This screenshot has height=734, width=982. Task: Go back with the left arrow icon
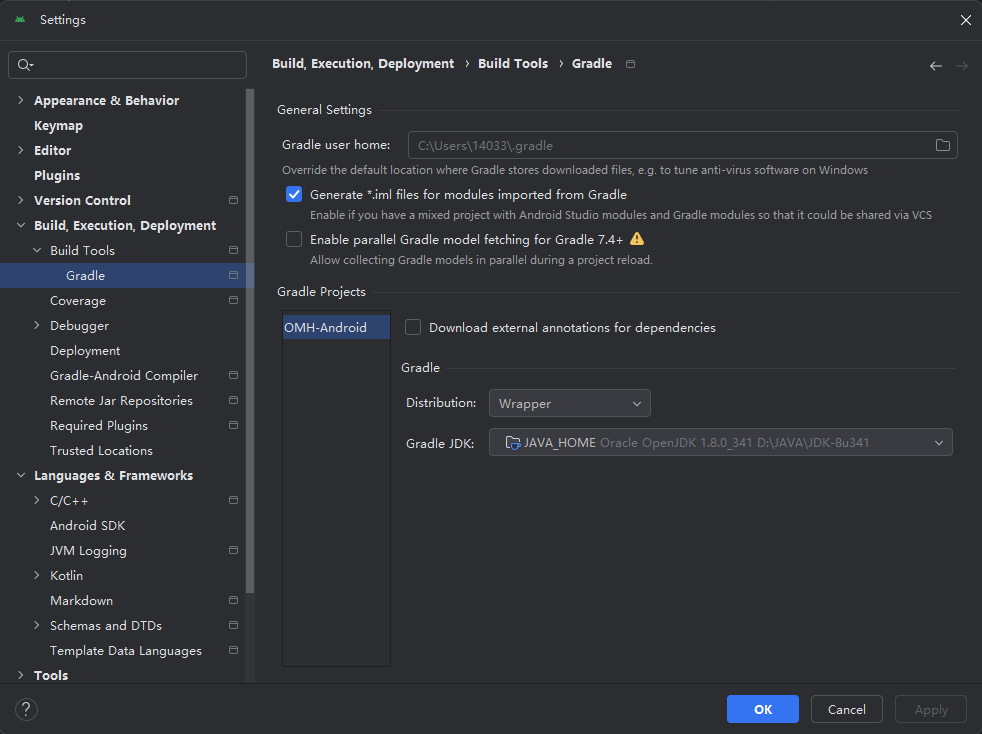[936, 66]
